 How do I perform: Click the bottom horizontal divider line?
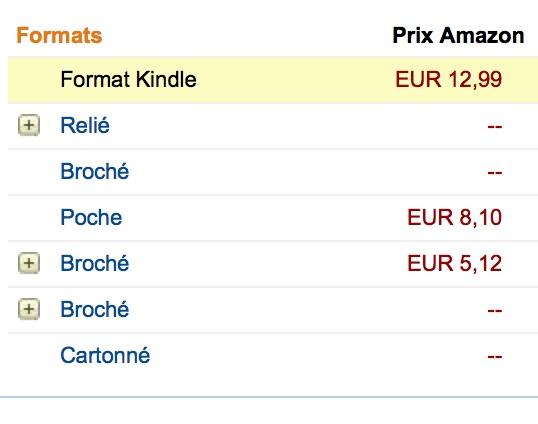[269, 397]
